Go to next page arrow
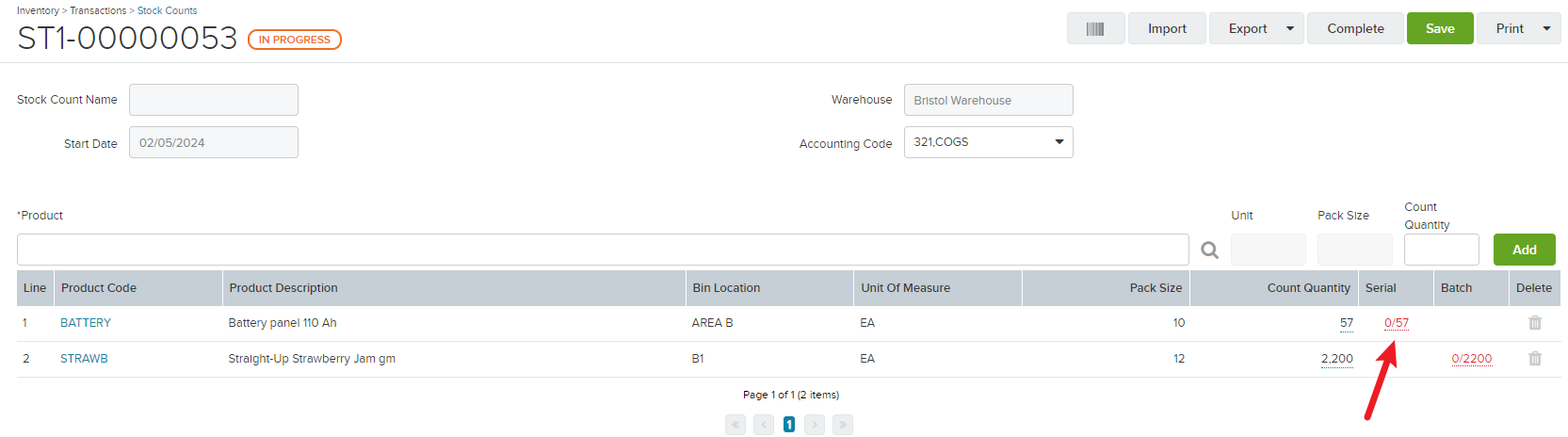The image size is (1568, 437). point(815,425)
